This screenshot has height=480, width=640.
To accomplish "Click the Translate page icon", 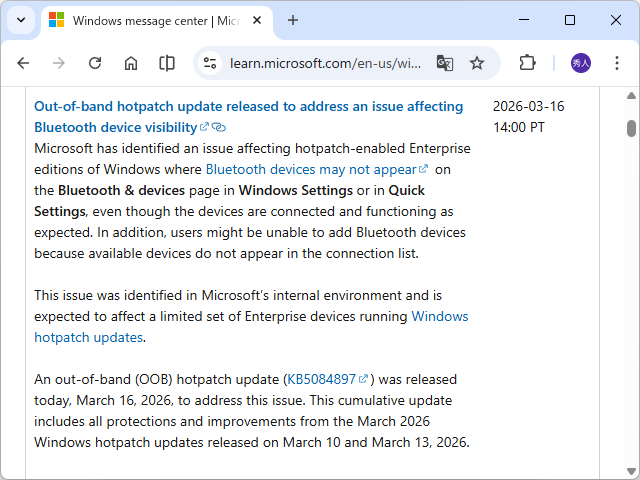I will coord(445,63).
